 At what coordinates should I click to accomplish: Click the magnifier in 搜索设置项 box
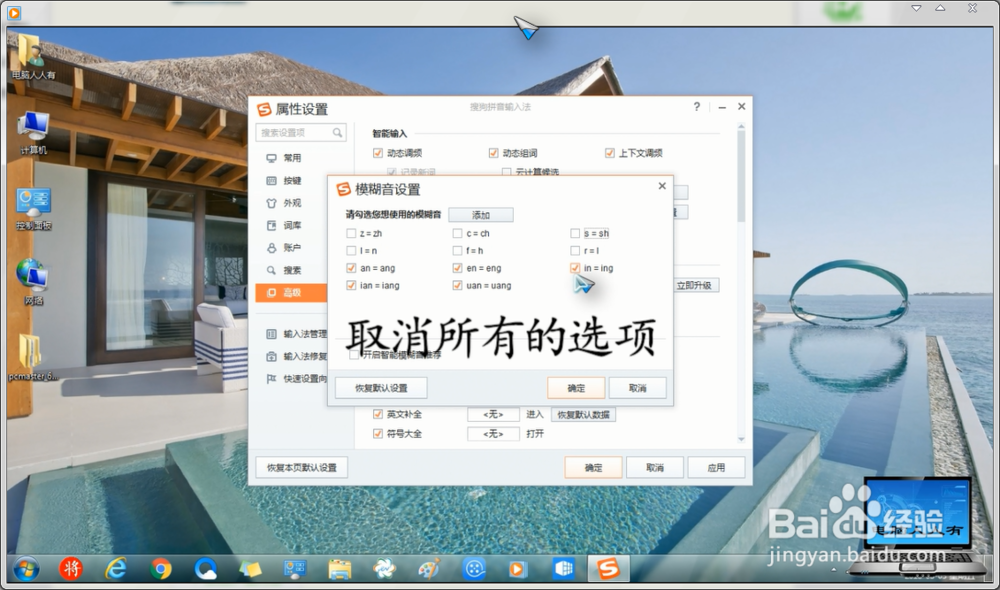pos(337,133)
